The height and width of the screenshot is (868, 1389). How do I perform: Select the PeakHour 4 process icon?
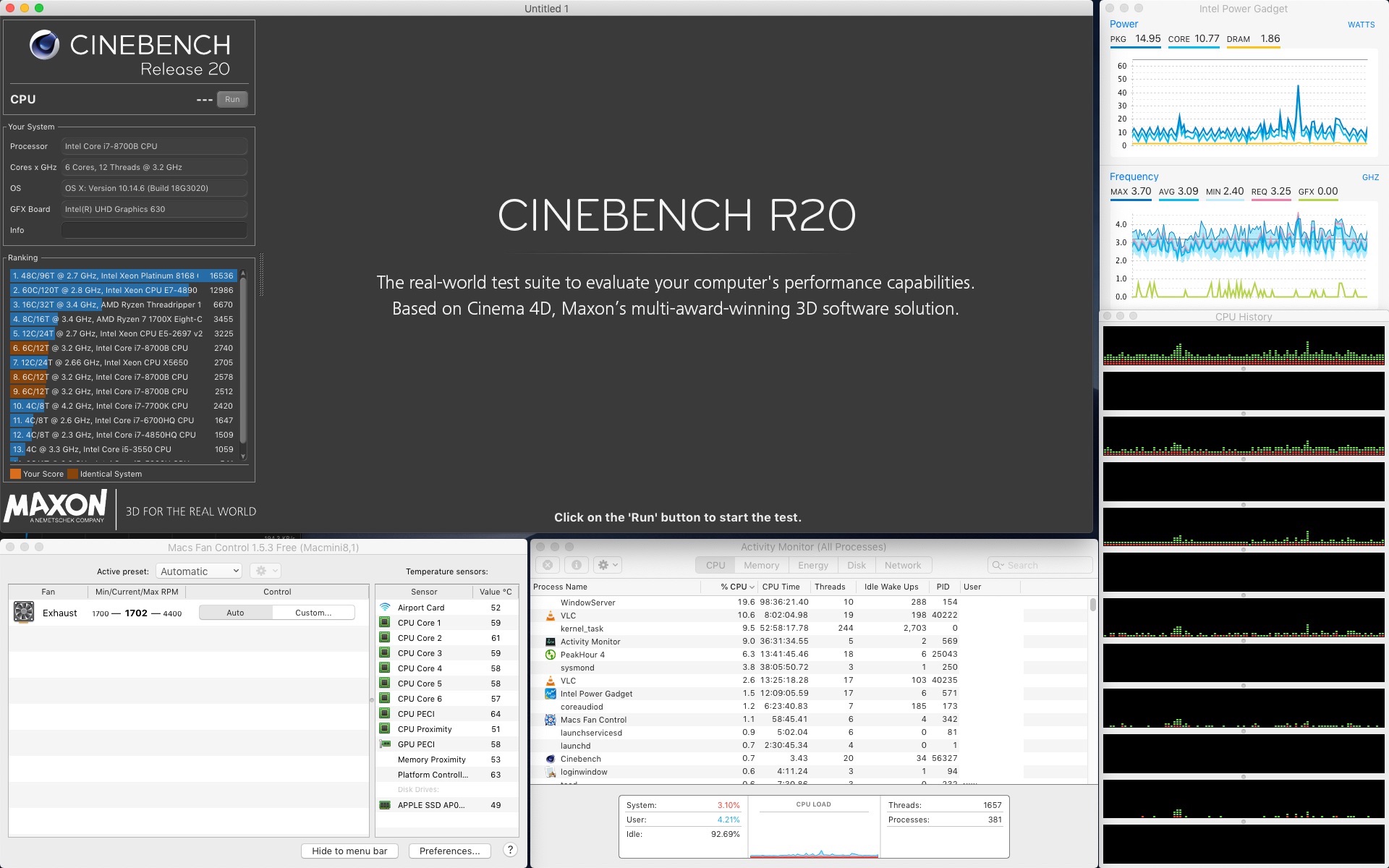coord(550,655)
